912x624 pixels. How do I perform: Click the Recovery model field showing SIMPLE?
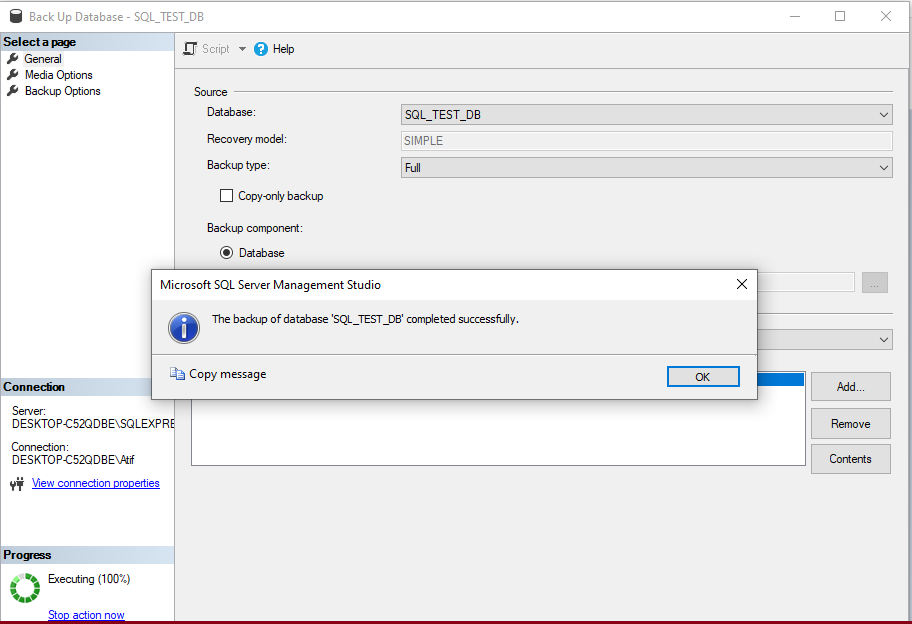[647, 140]
